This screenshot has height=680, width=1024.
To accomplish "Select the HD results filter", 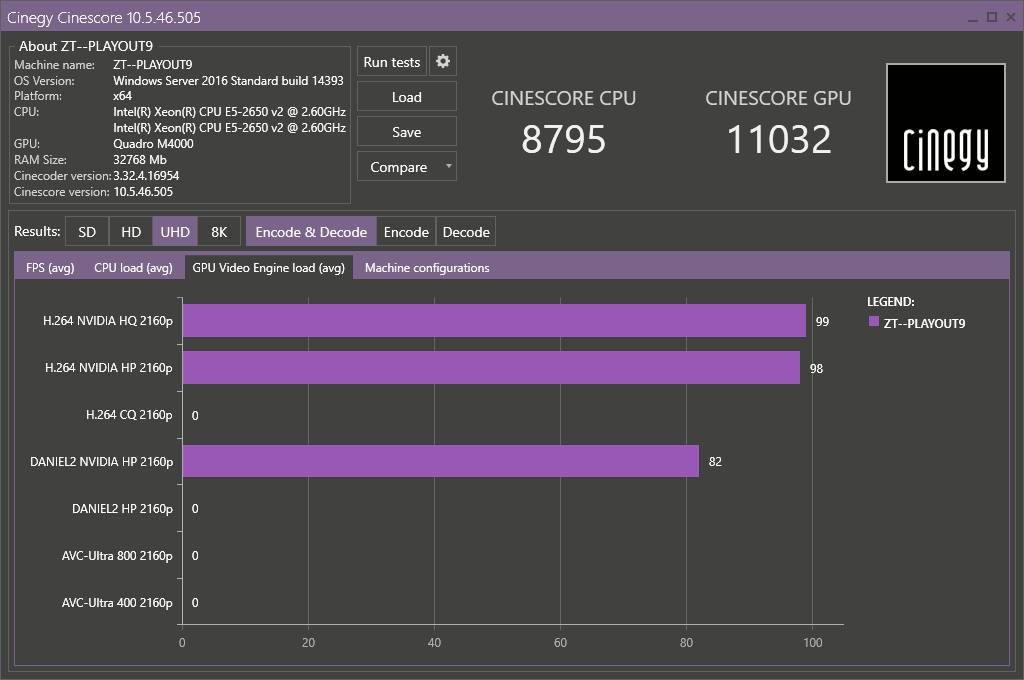I will click(131, 232).
